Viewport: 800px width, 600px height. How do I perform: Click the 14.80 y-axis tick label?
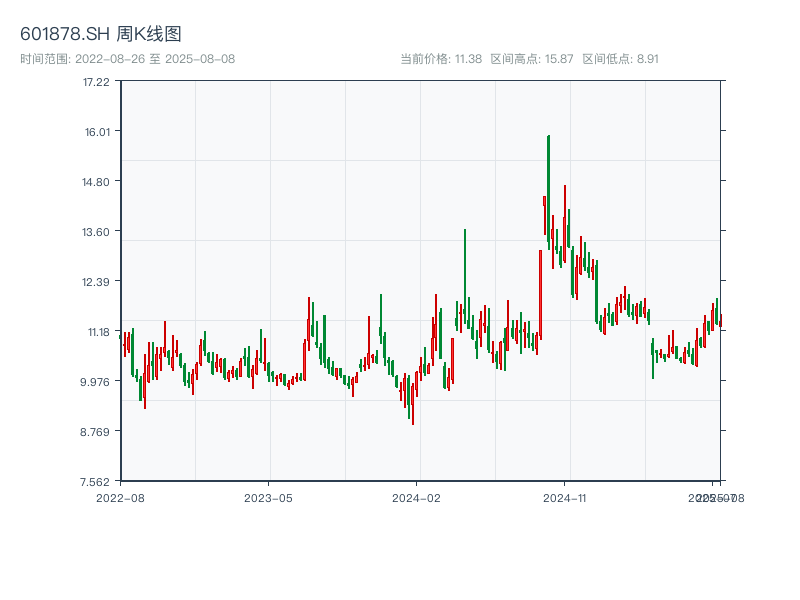click(96, 181)
